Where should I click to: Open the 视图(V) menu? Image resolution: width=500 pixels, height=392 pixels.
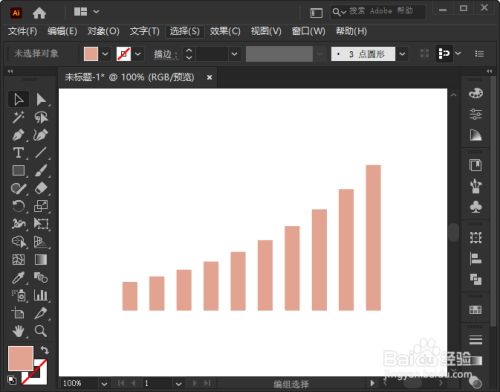coord(266,31)
